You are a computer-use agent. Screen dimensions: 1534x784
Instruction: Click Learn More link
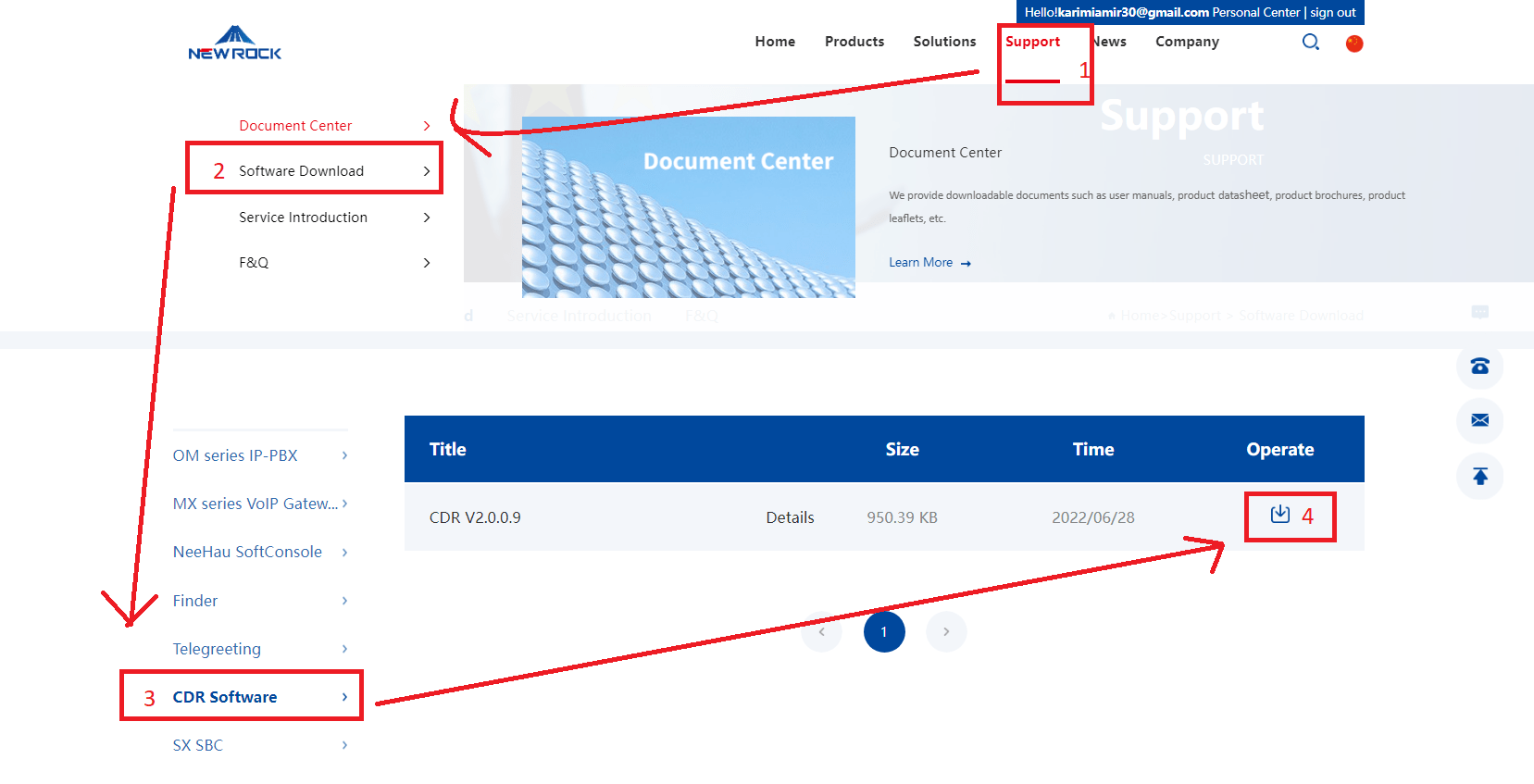[920, 263]
